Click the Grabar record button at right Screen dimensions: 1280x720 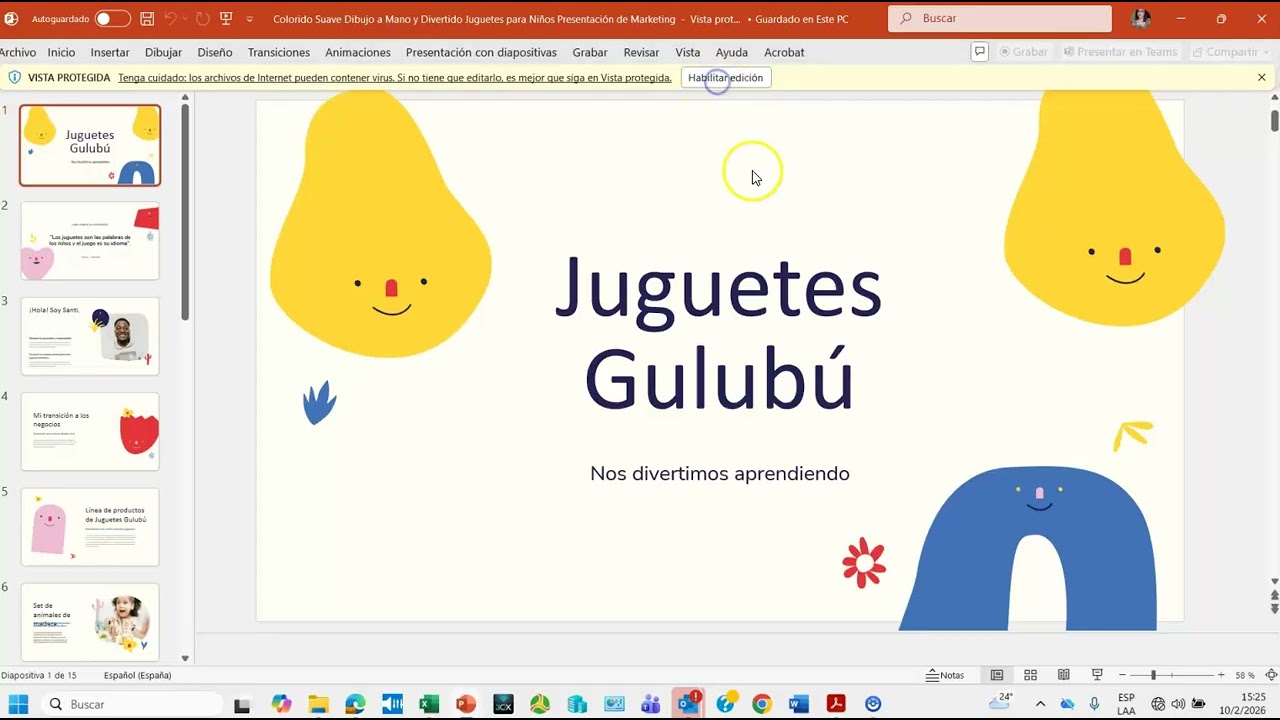(x=1023, y=52)
